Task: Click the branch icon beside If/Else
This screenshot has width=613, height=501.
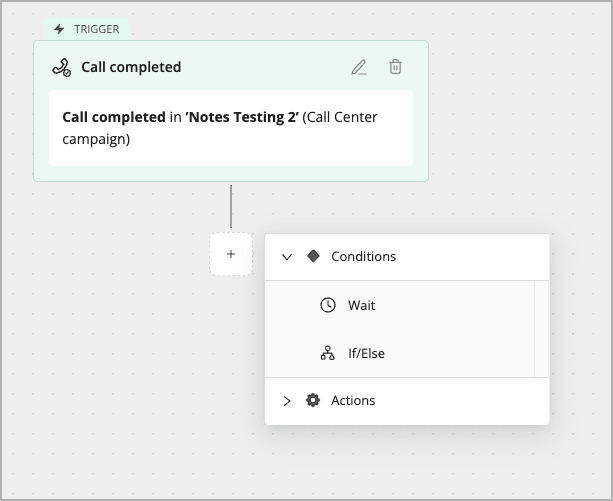Action: [328, 353]
